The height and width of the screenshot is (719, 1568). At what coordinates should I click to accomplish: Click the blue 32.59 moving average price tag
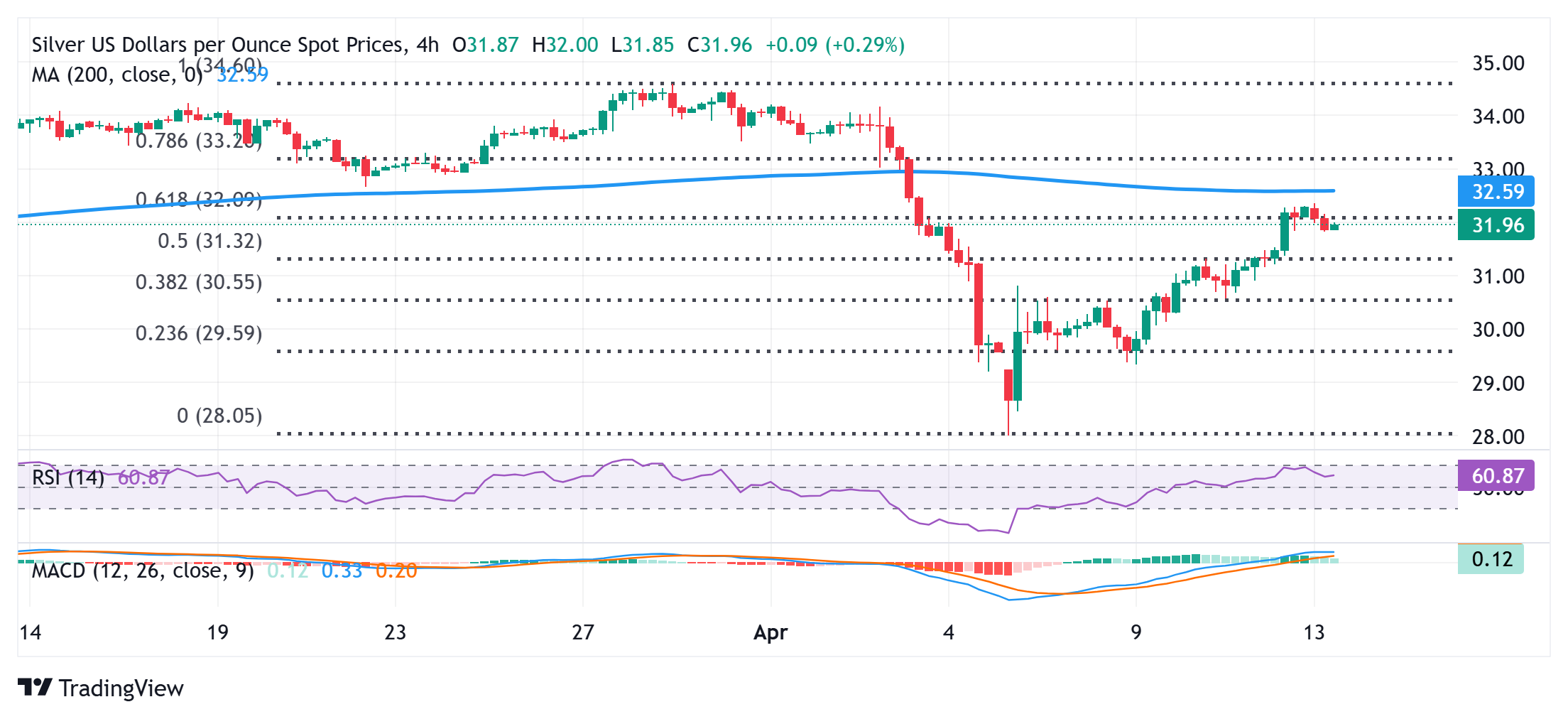[1496, 192]
